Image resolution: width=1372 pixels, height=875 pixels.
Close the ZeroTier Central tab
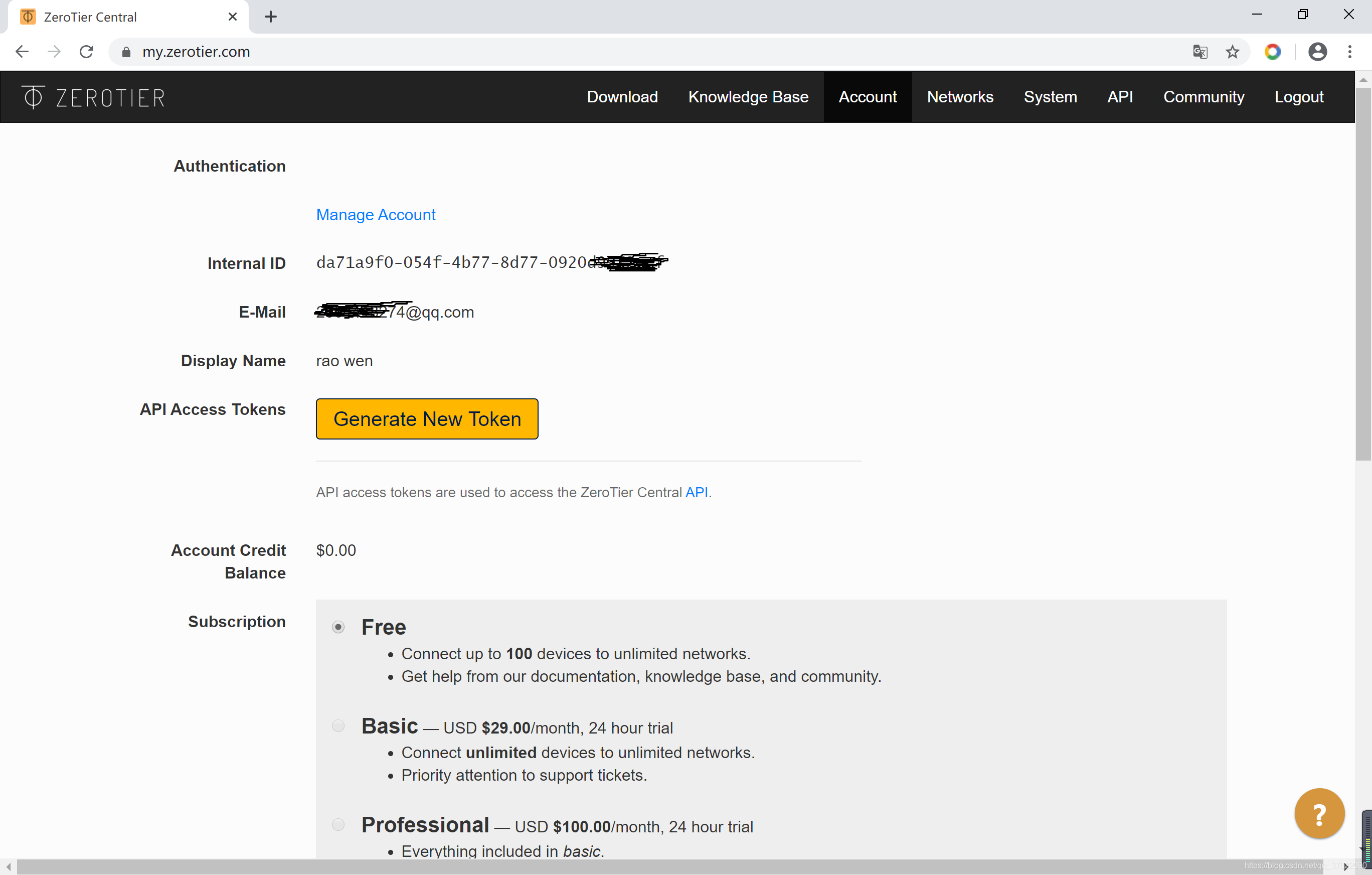click(233, 17)
